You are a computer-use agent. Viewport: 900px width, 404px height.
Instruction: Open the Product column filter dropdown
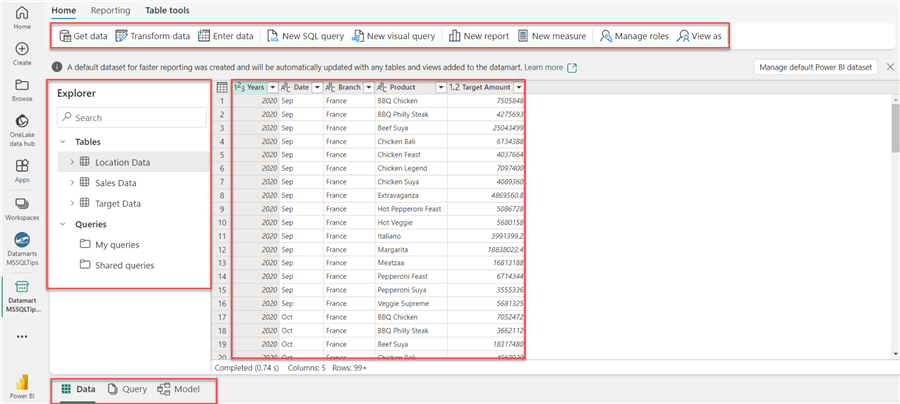[x=441, y=88]
